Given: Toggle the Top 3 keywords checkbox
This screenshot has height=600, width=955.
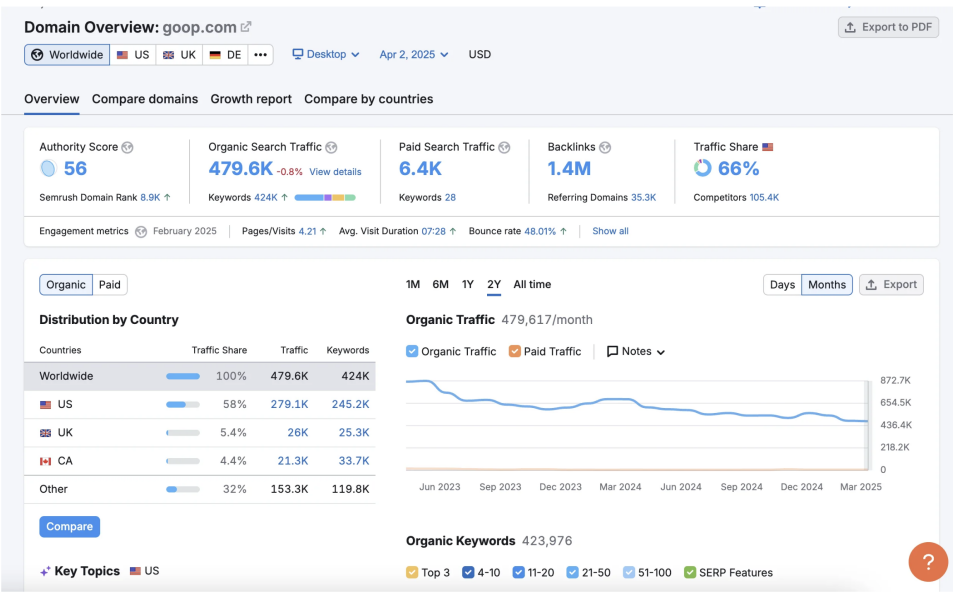Looking at the screenshot, I should (x=412, y=573).
